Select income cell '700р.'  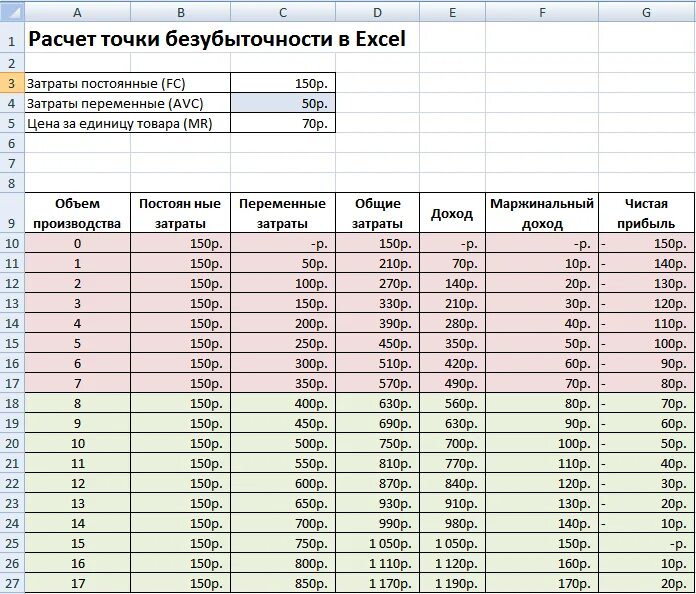click(452, 443)
